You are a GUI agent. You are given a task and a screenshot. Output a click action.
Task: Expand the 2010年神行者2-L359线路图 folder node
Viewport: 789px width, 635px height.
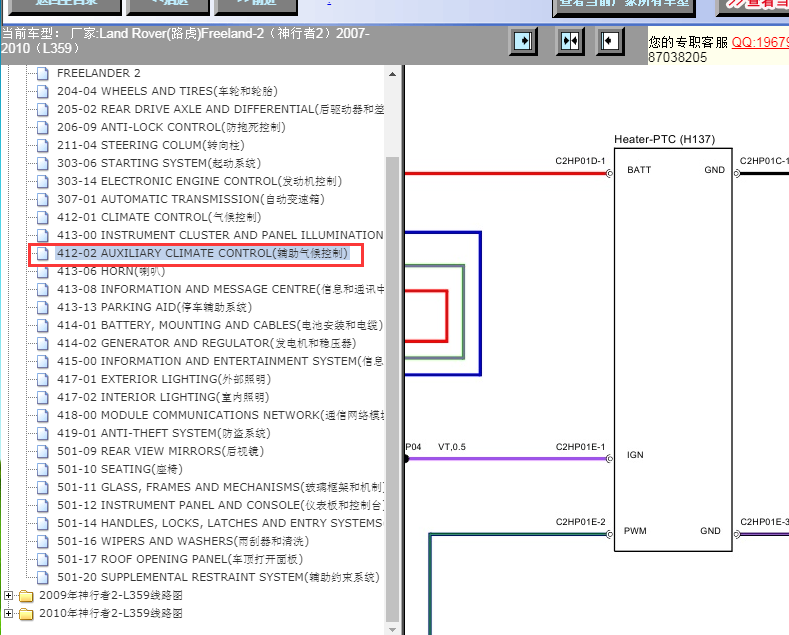pyautogui.click(x=9, y=613)
